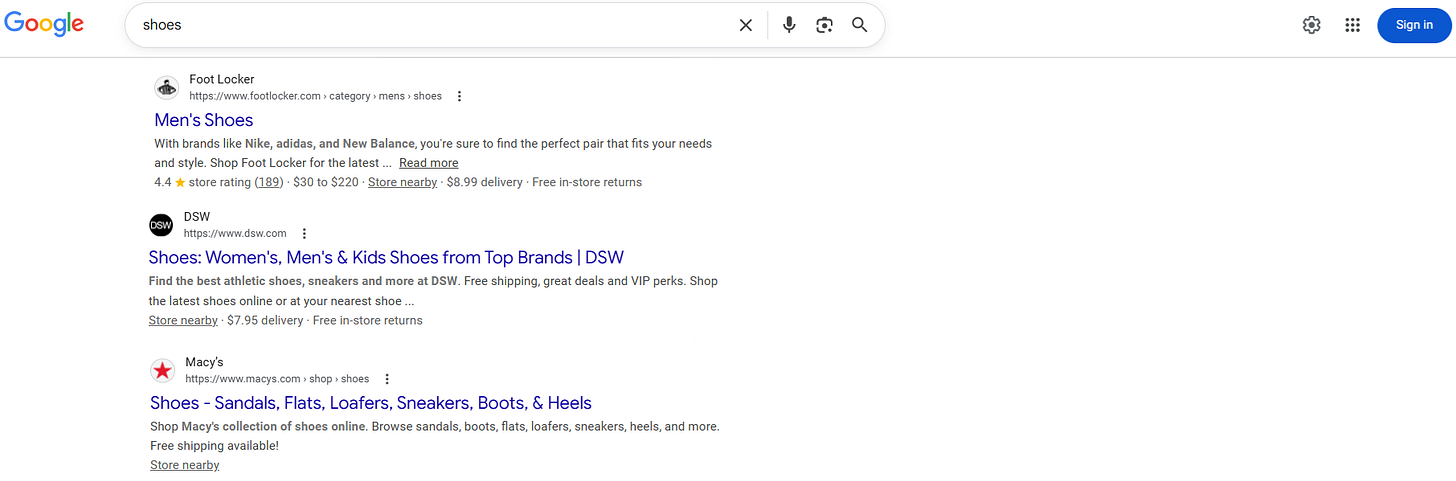The height and width of the screenshot is (481, 1456).
Task: Open Macy's Sandals, Flats, Loafers result link
Action: [371, 403]
